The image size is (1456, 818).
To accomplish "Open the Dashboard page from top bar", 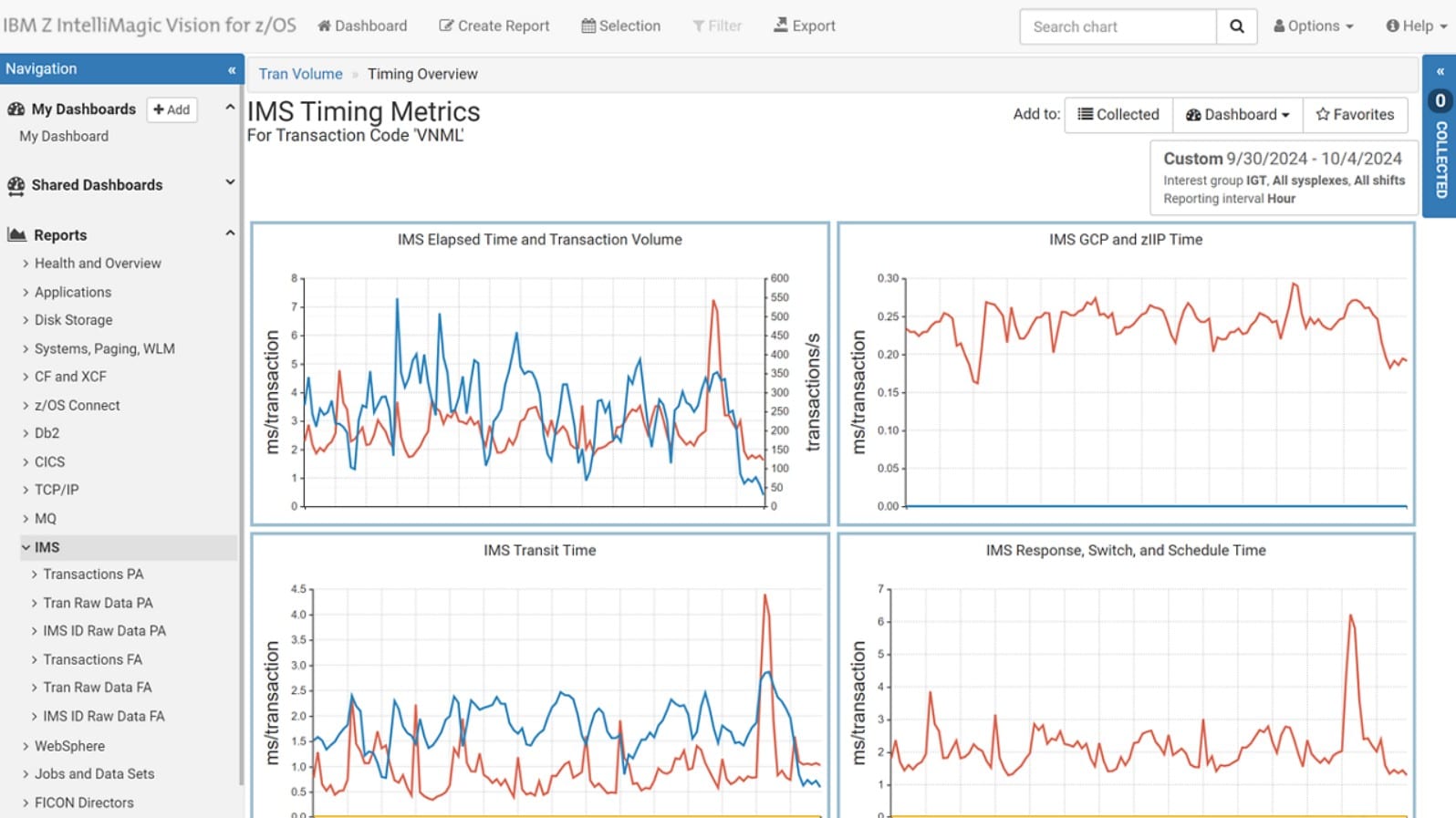I will [362, 26].
